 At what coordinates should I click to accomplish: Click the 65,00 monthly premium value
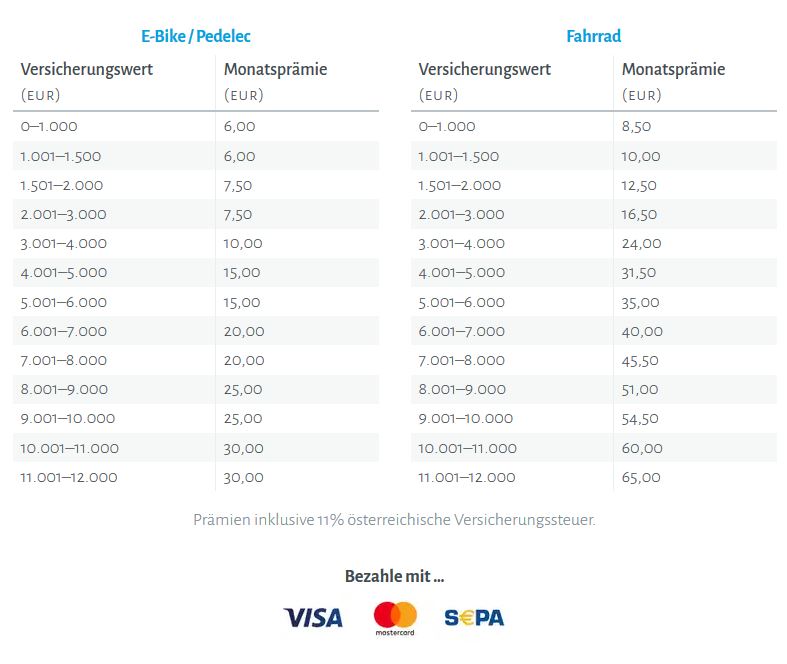641,477
